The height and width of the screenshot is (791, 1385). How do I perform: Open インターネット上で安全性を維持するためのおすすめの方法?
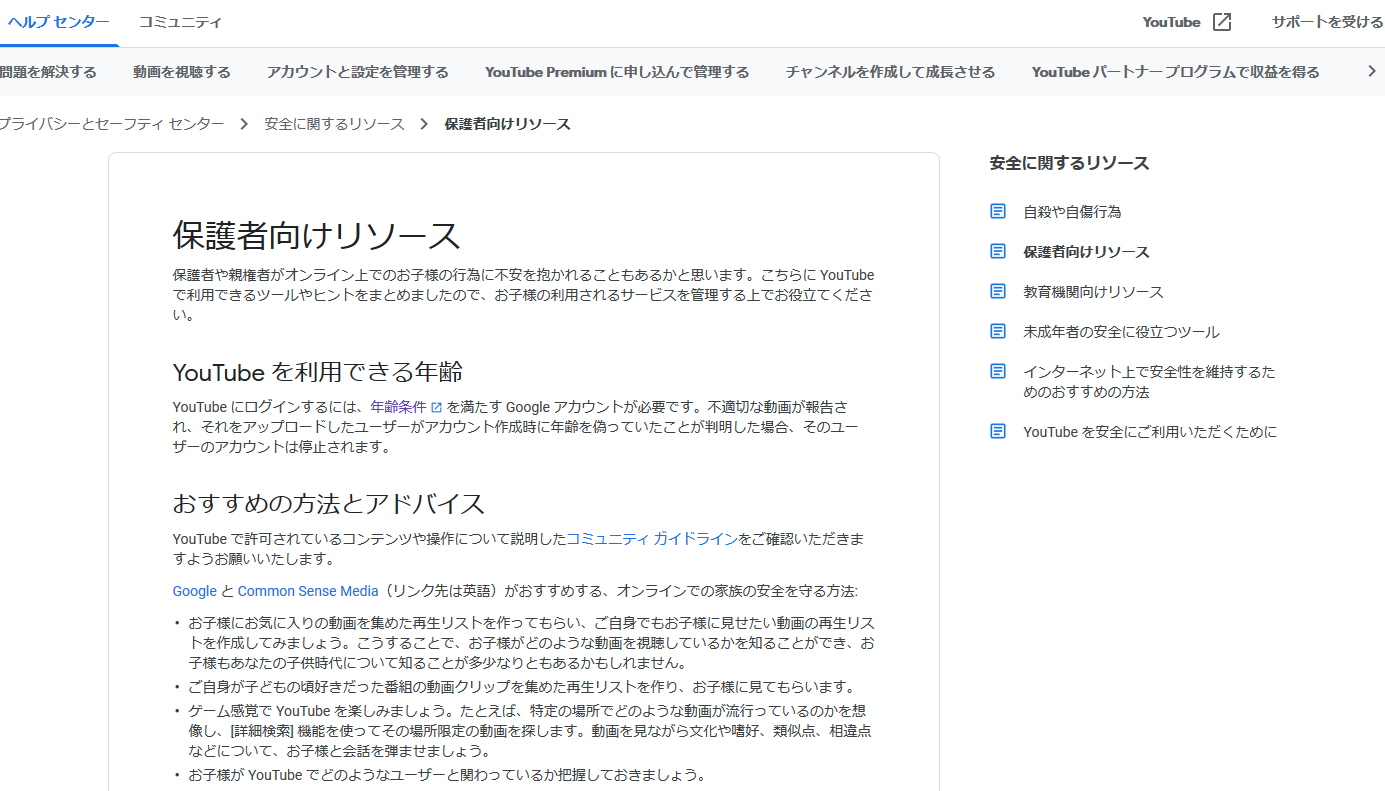tap(1149, 382)
